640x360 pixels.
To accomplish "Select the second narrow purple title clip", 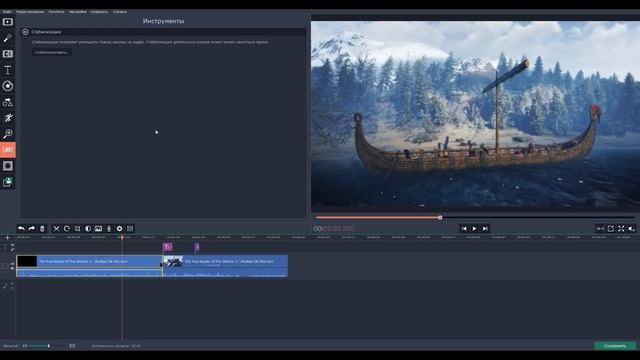I will (x=197, y=247).
